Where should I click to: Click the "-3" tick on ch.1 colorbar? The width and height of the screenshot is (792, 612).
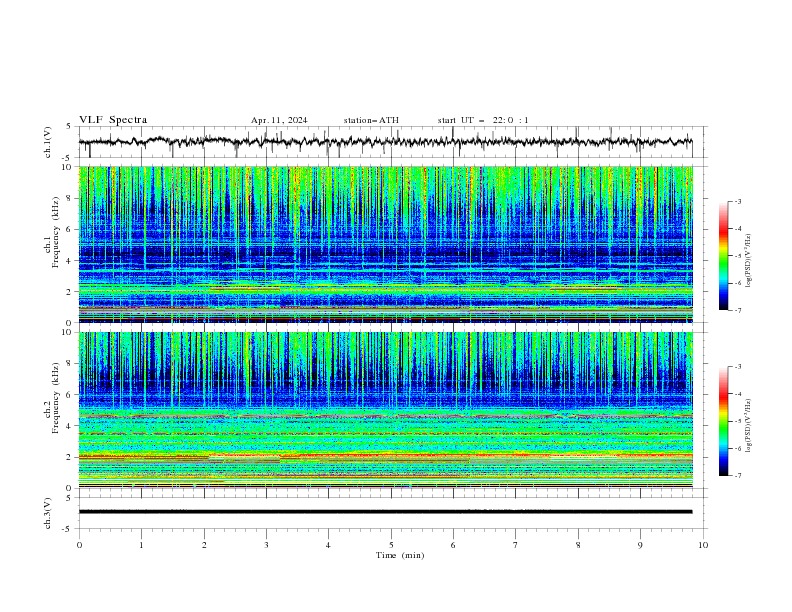click(x=738, y=201)
